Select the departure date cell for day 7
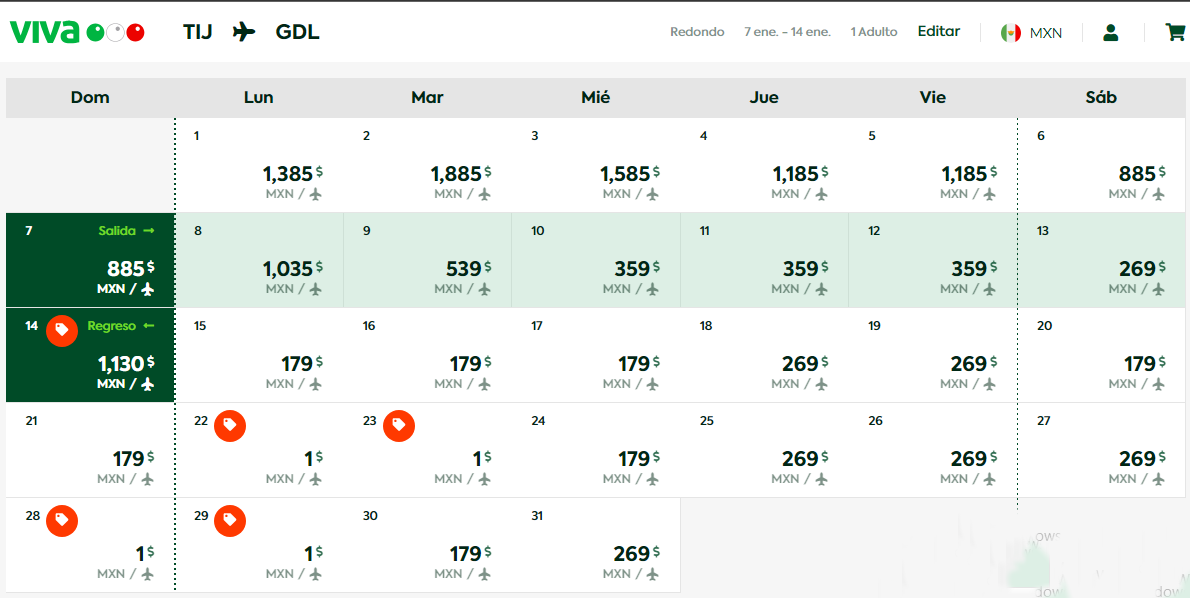 tap(90, 260)
